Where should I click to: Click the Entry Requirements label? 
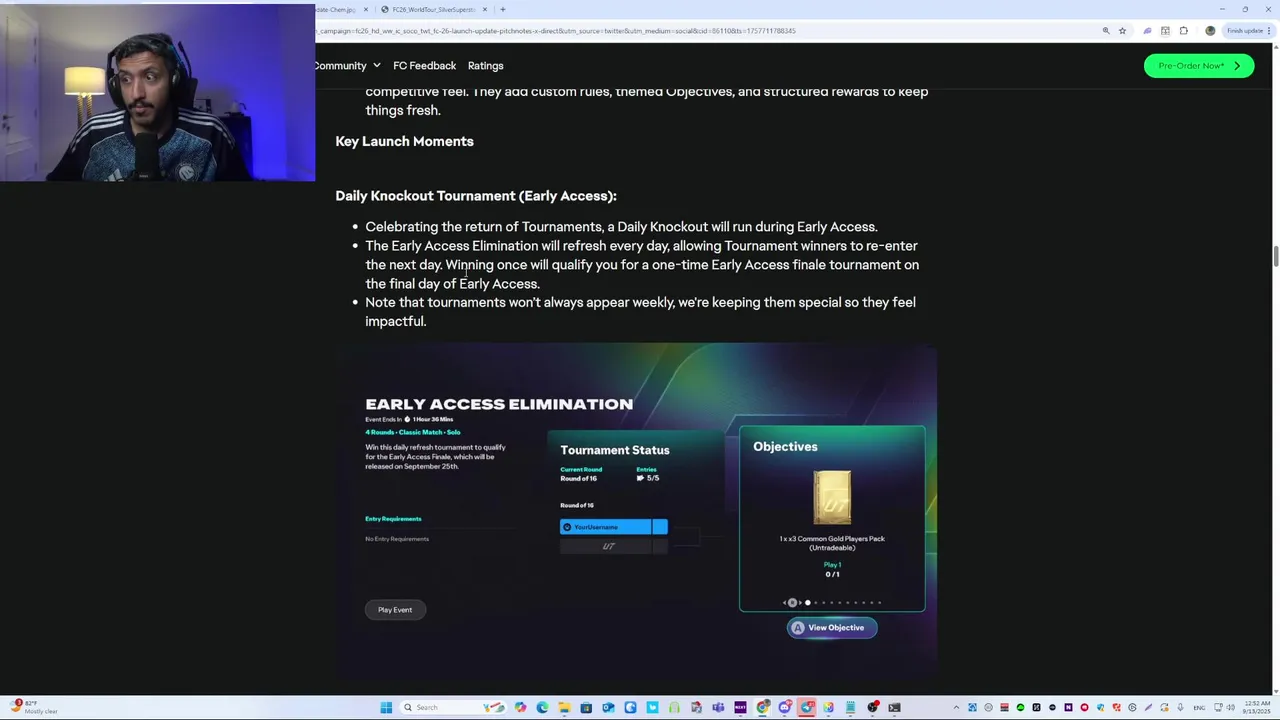coord(393,519)
